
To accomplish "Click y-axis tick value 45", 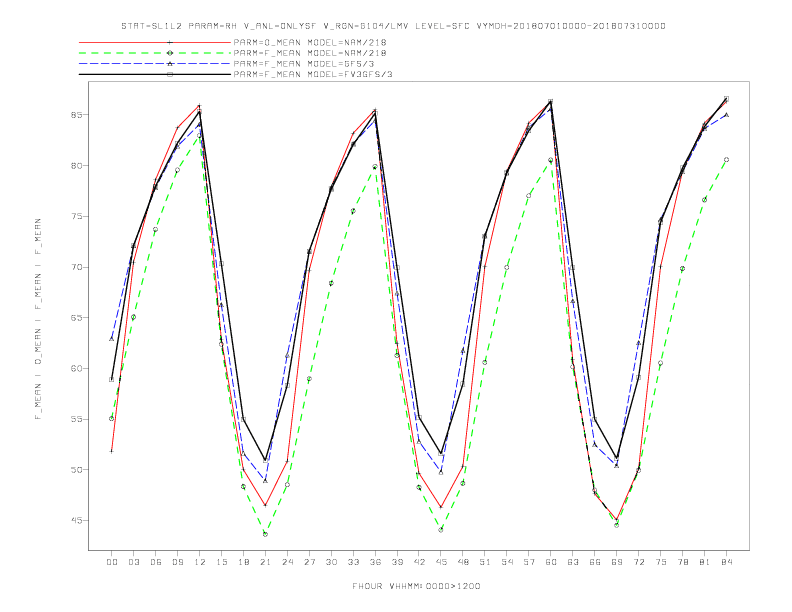I will pos(77,521).
